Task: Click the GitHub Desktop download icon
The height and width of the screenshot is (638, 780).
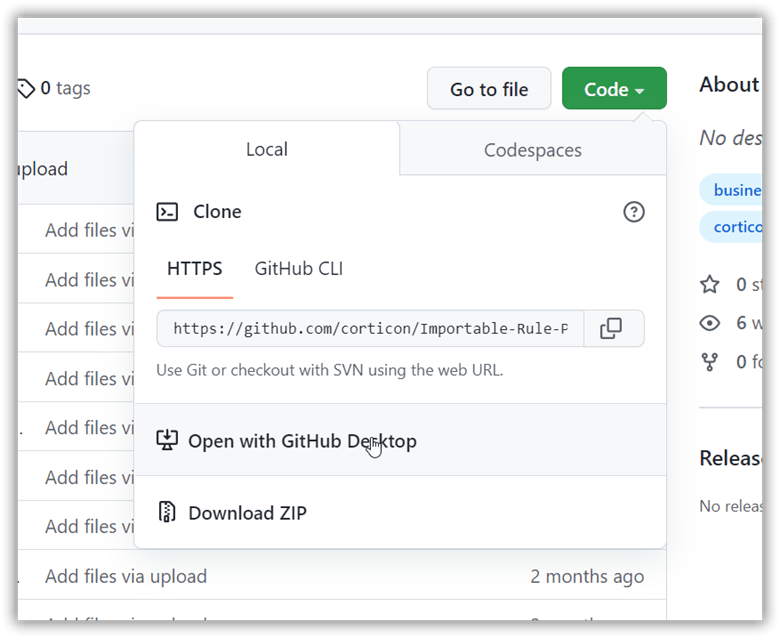Action: tap(168, 441)
